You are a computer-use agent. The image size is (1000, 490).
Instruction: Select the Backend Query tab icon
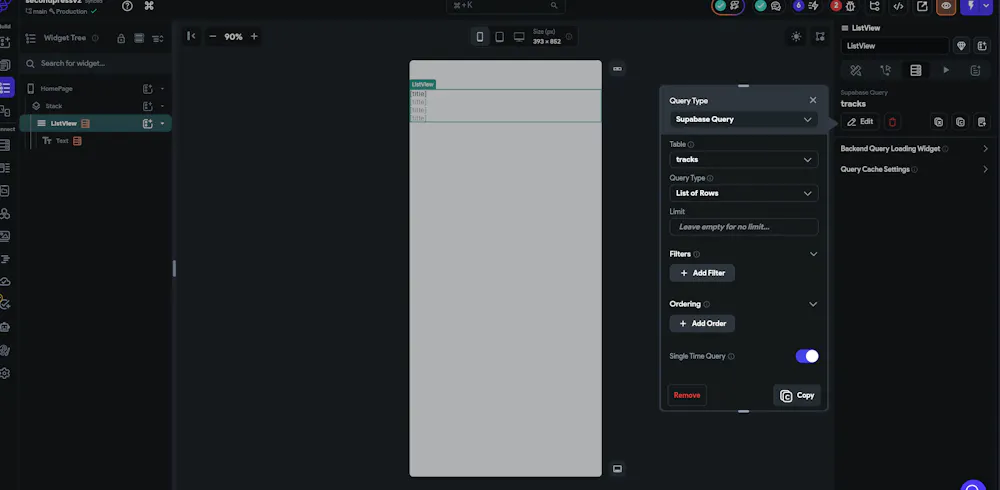tap(916, 70)
